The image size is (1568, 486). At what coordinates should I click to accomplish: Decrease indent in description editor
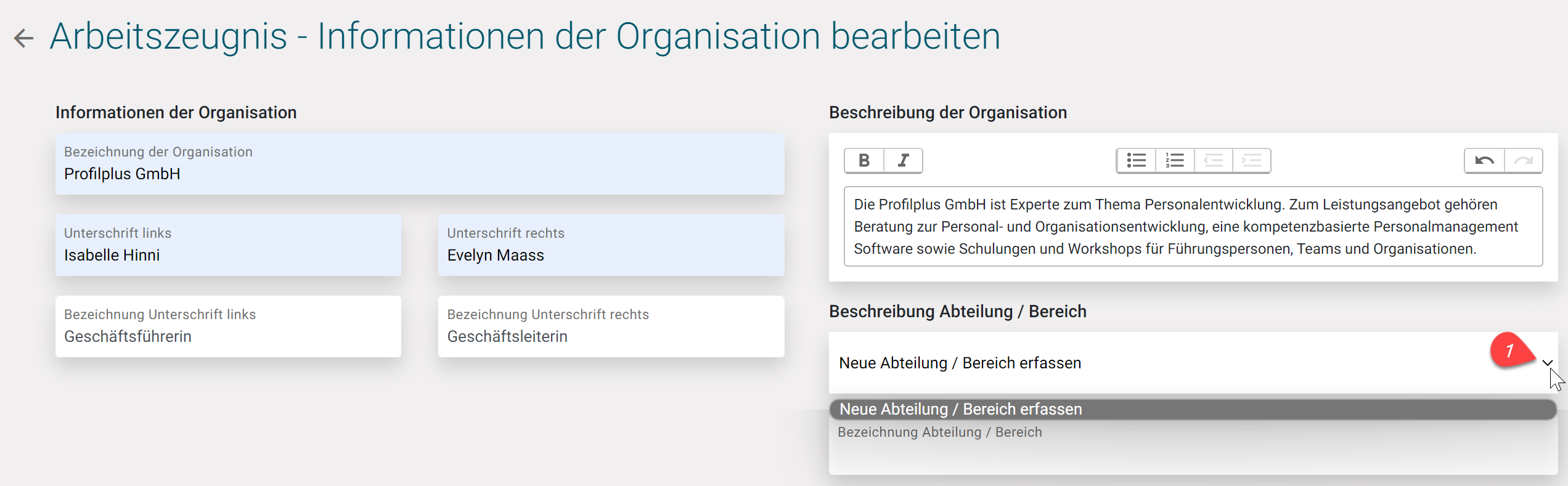click(1213, 161)
